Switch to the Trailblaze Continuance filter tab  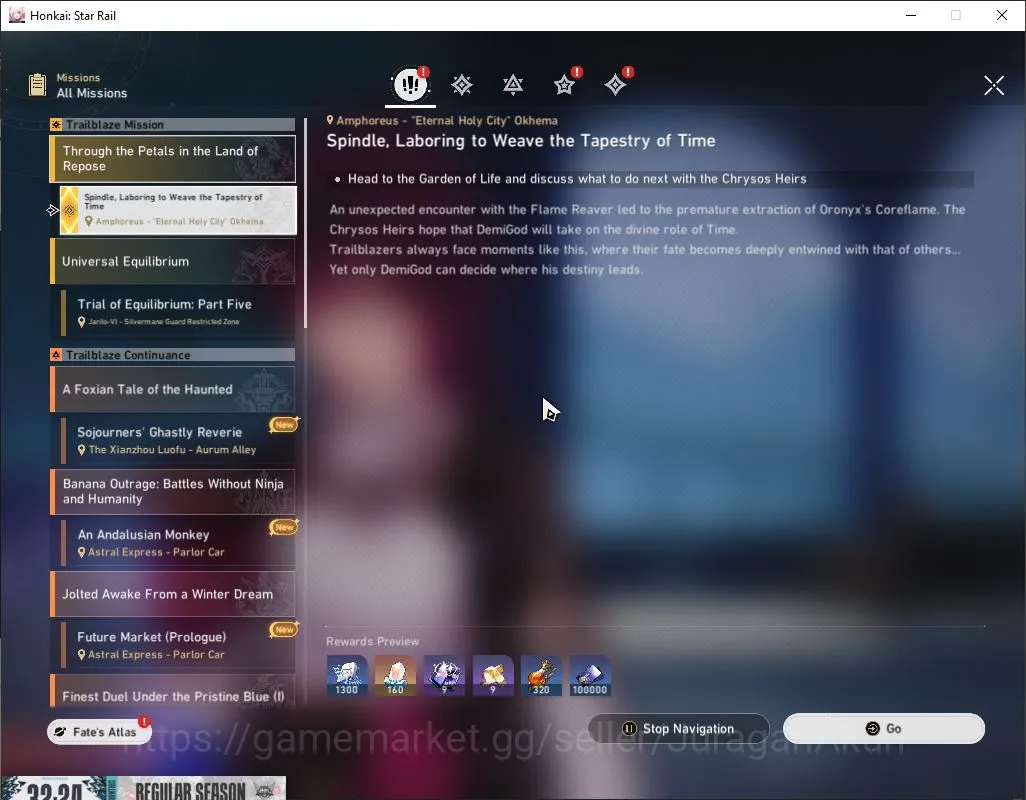pyautogui.click(x=513, y=84)
